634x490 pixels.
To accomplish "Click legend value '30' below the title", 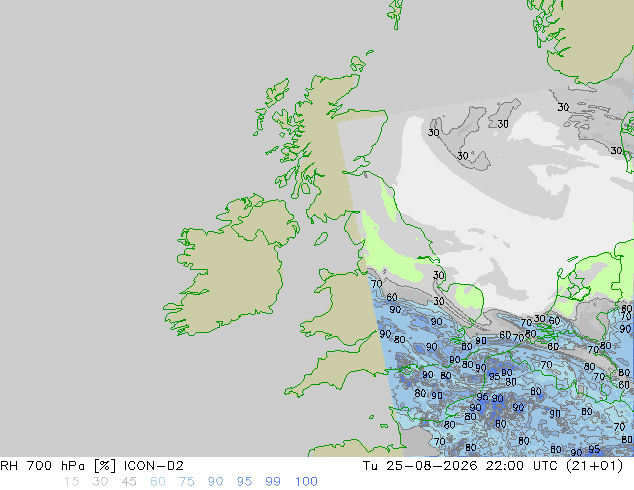I will coord(100,482).
